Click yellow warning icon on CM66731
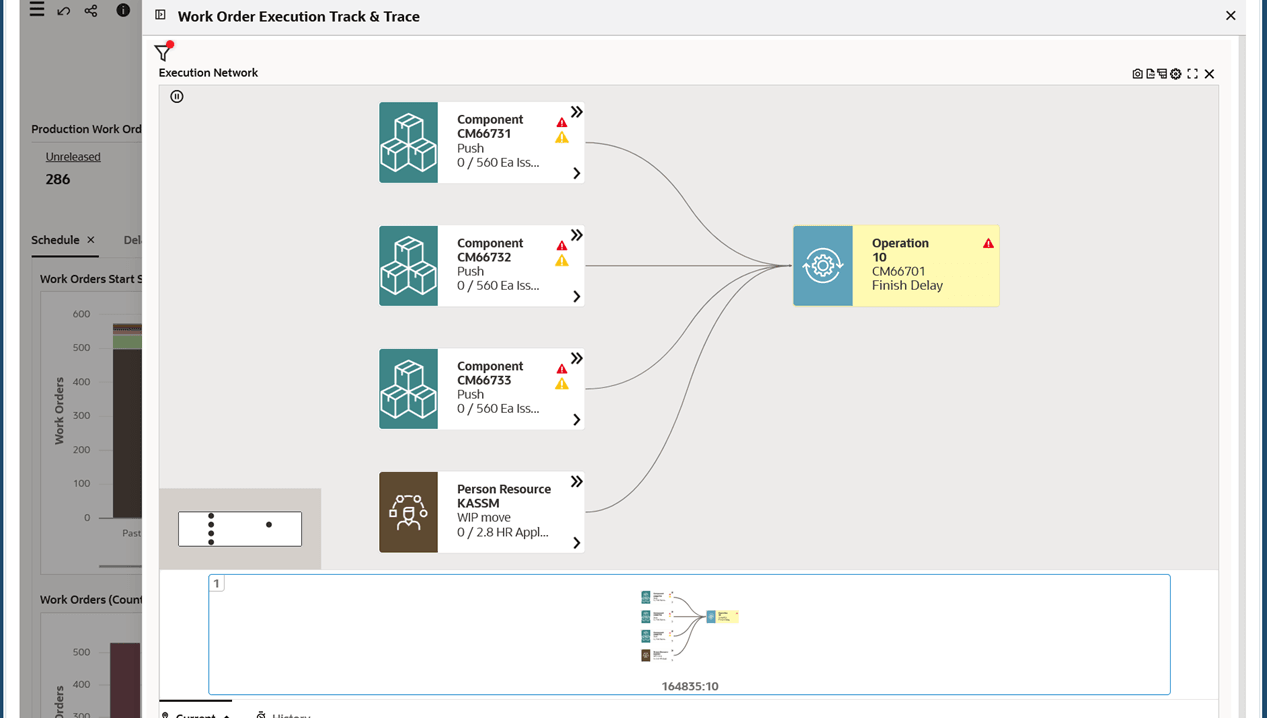The image size is (1267, 718). [x=562, y=138]
